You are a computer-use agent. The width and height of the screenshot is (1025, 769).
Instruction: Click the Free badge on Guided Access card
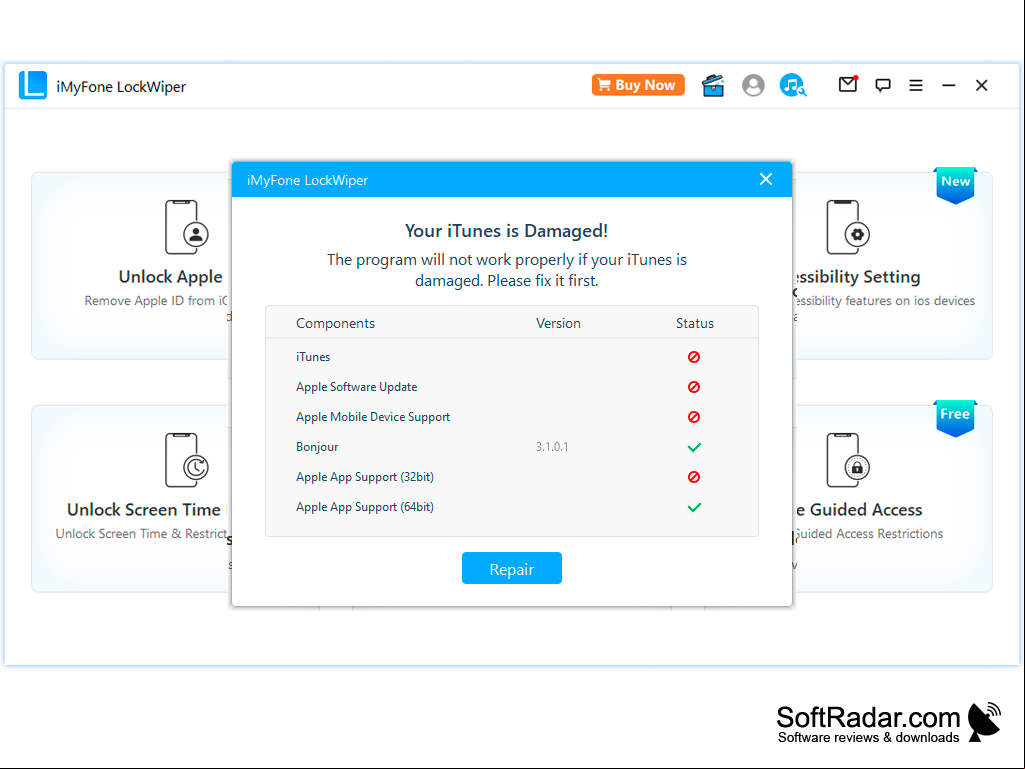[955, 418]
